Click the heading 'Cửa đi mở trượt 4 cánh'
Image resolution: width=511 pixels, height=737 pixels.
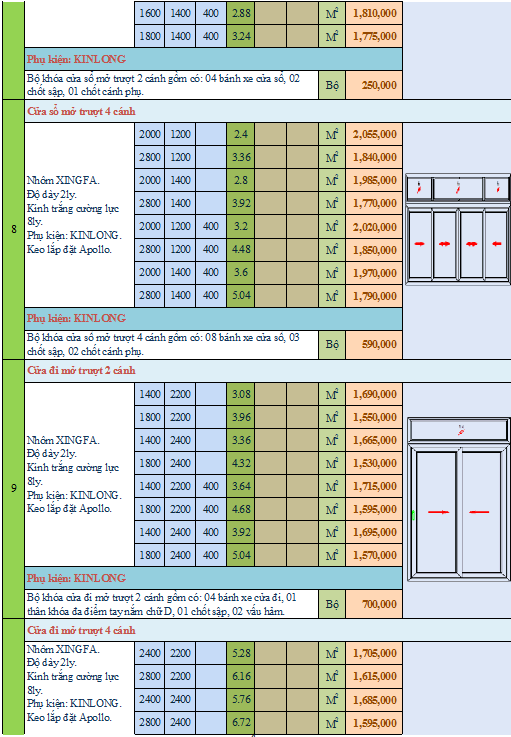tap(81, 630)
